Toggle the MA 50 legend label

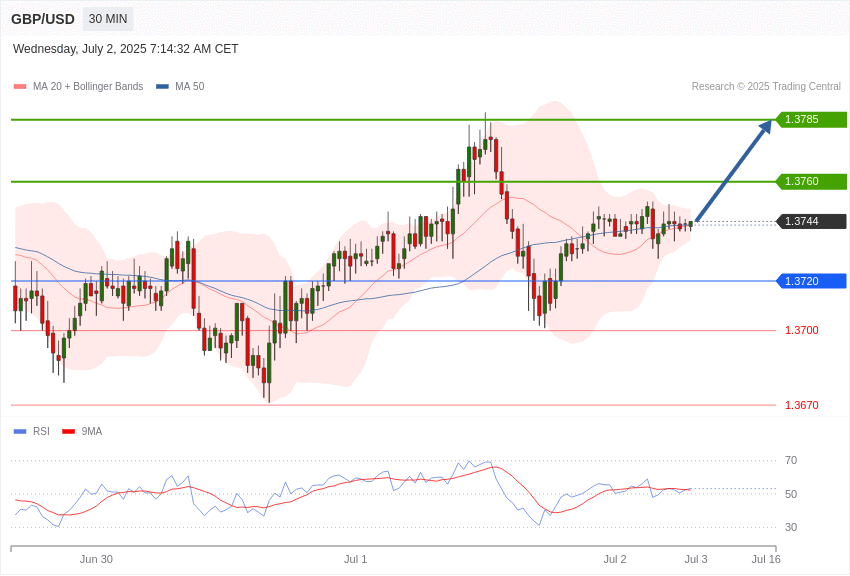click(x=190, y=87)
